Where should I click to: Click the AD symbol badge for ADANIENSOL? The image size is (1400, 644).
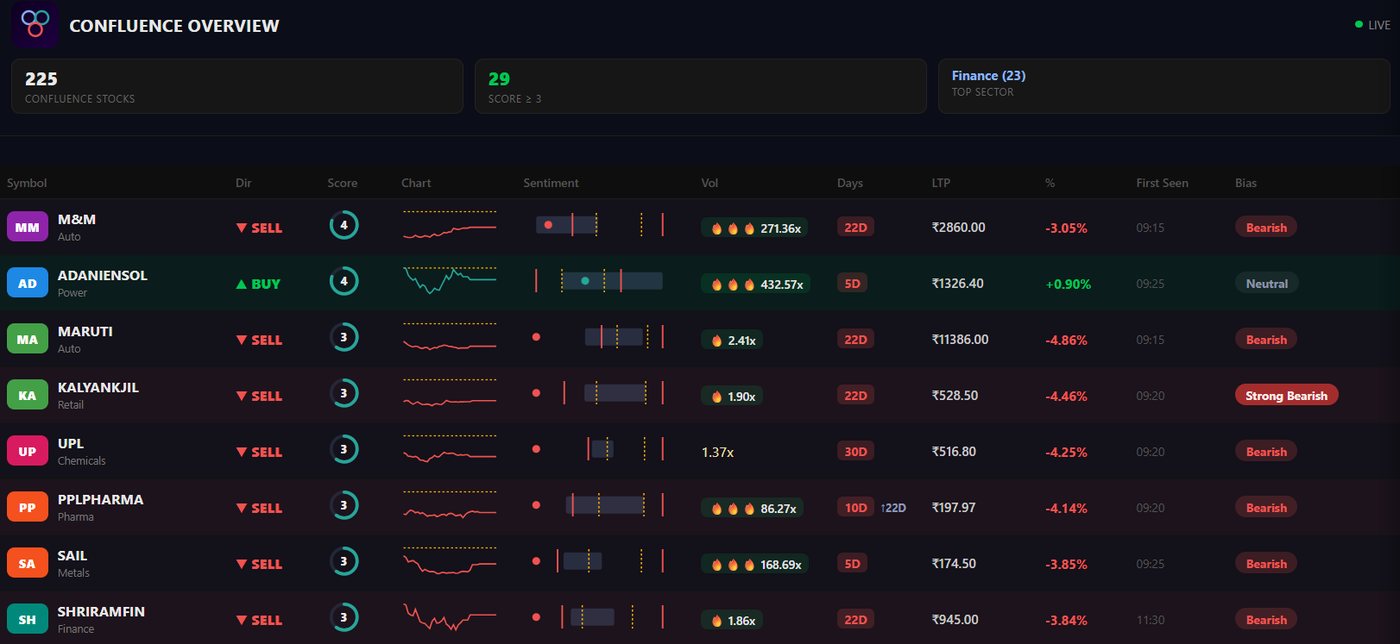27,283
